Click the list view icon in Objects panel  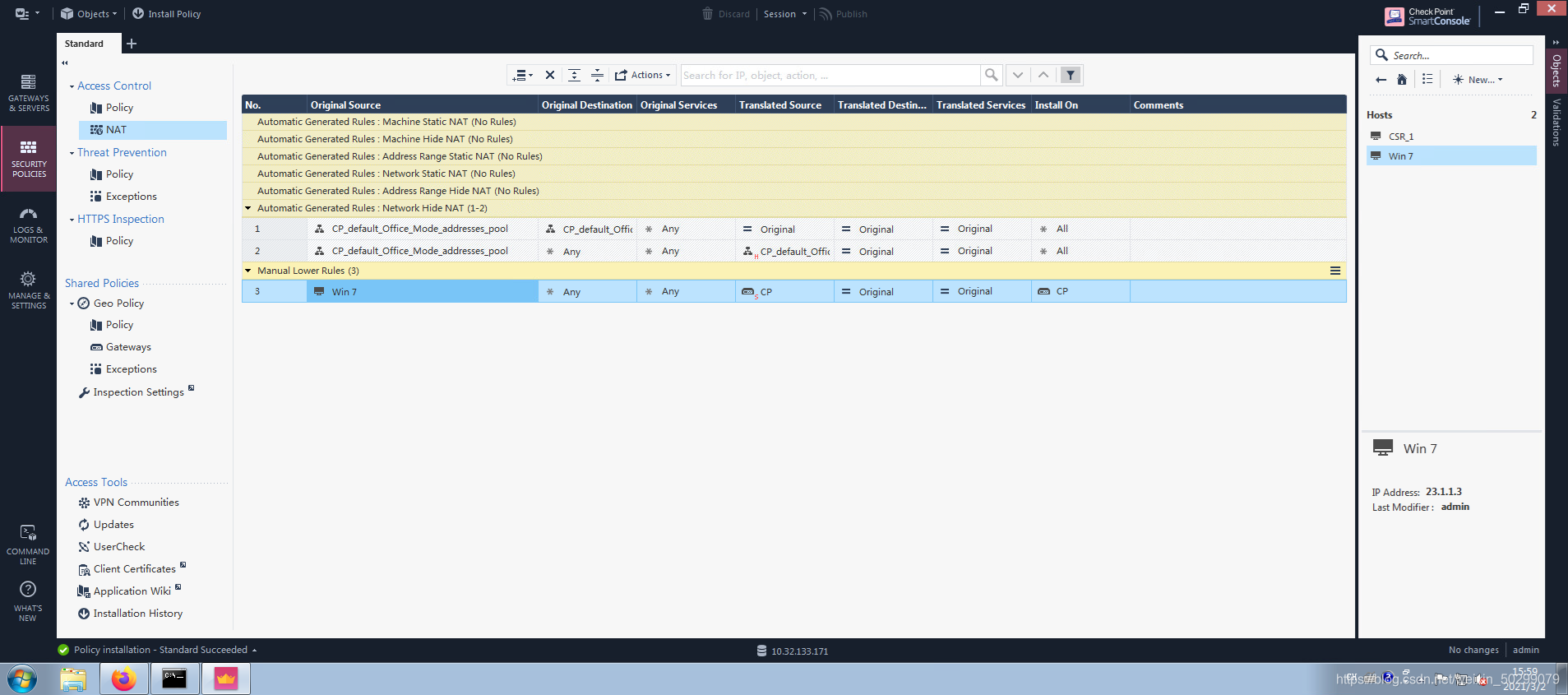[1427, 80]
